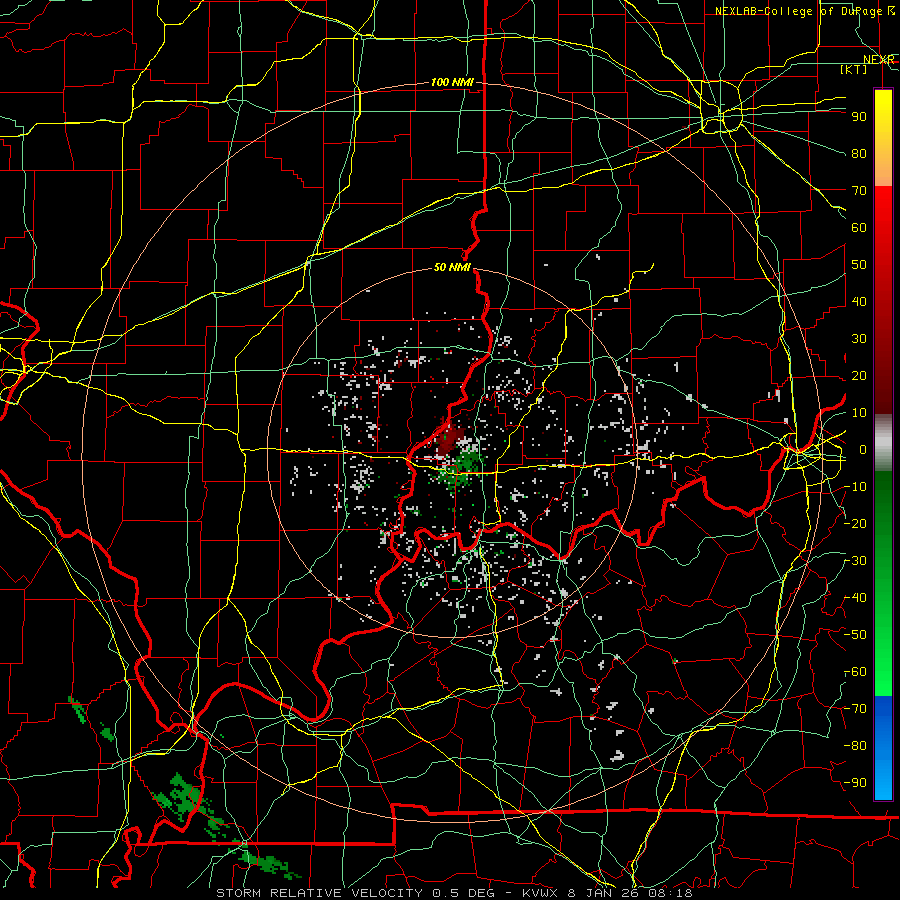Click the -90 knot scale label

[856, 783]
